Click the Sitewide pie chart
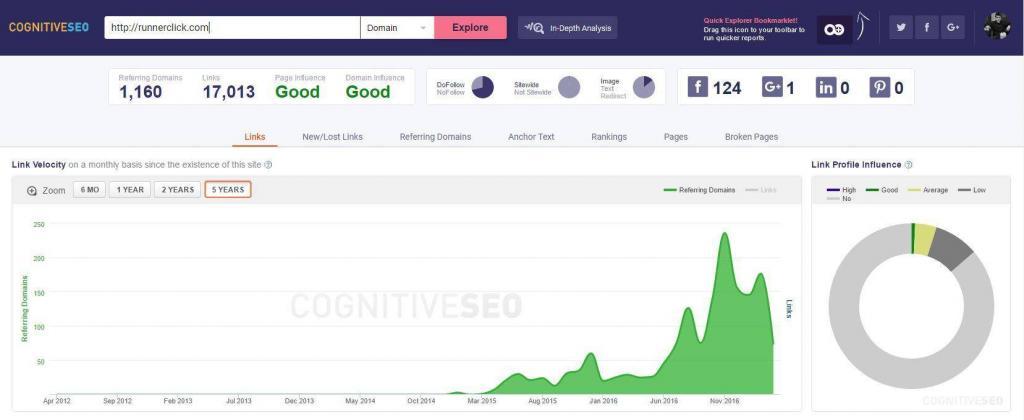The image size is (1024, 420). coord(569,87)
